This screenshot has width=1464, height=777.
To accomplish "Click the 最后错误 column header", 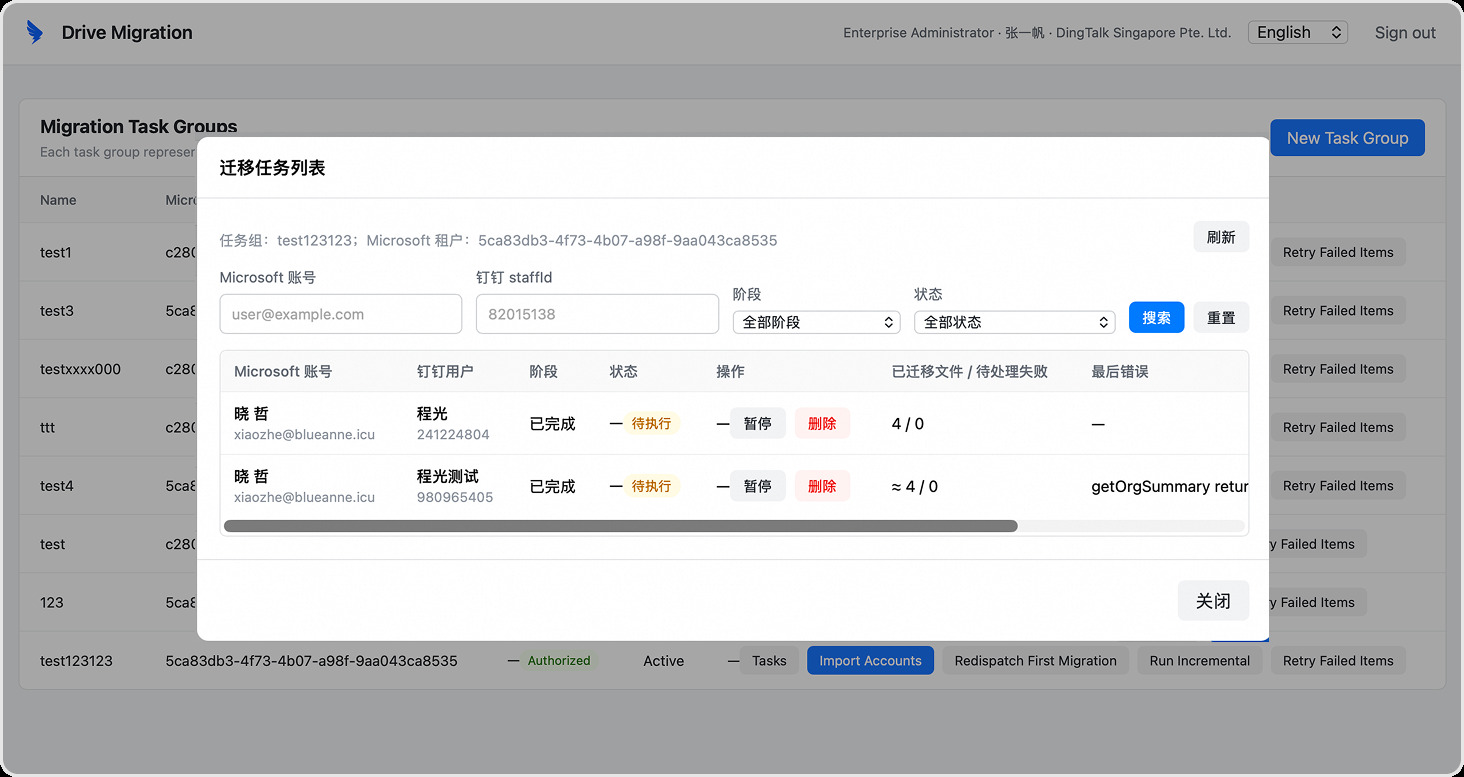I will (1120, 371).
